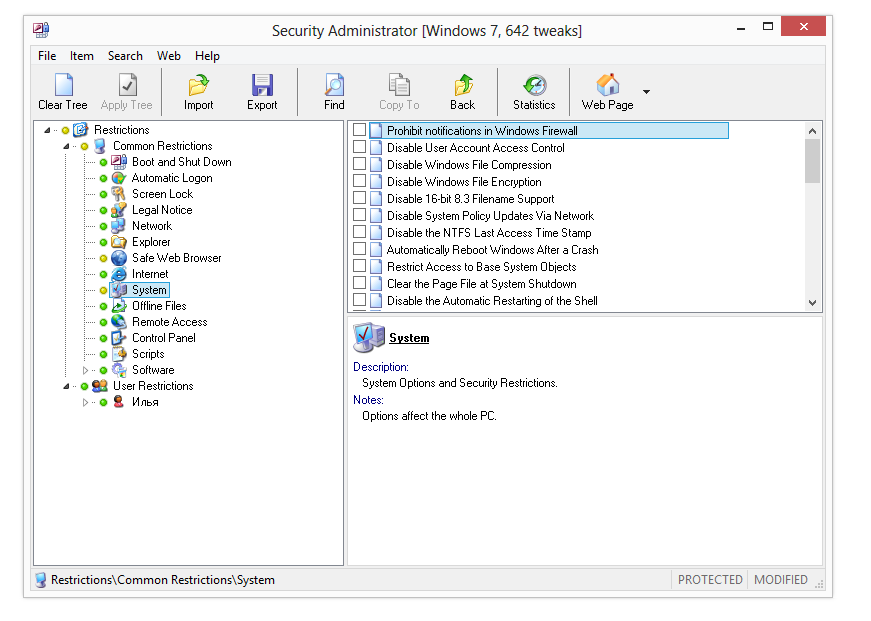The width and height of the screenshot is (871, 621).
Task: Check Disable 16-bit 8.3 Filename Support
Action: coord(359,198)
